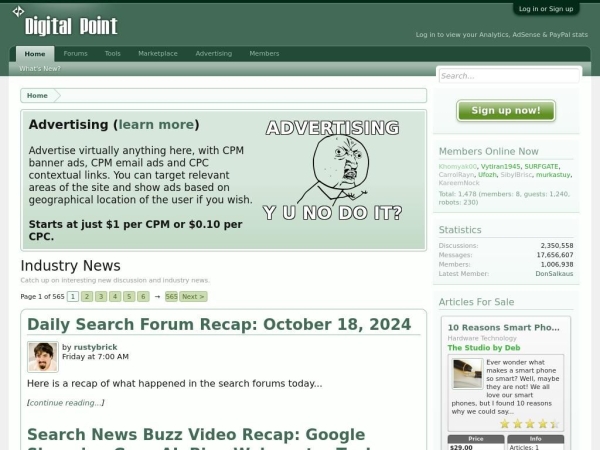The width and height of the screenshot is (600, 450).
Task: Click the star rating of the article
Action: pos(530,424)
